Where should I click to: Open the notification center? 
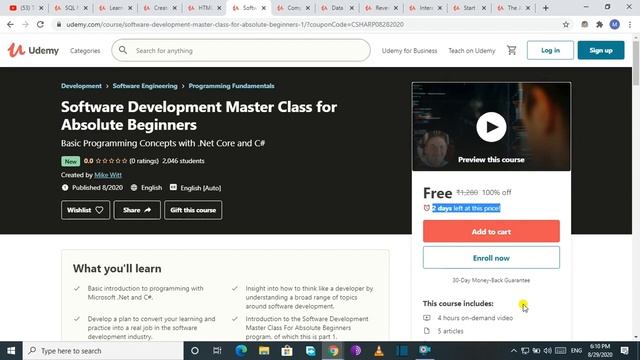point(624,351)
